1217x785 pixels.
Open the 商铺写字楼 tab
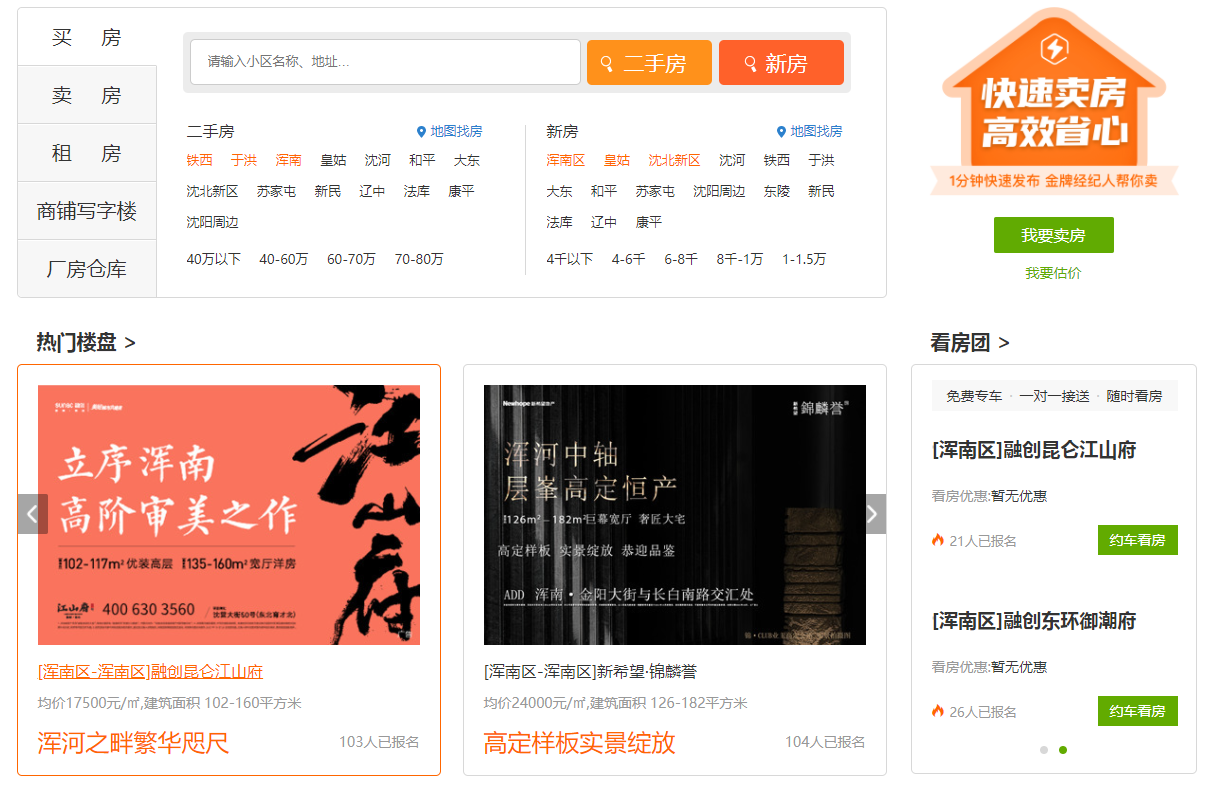pos(87,211)
